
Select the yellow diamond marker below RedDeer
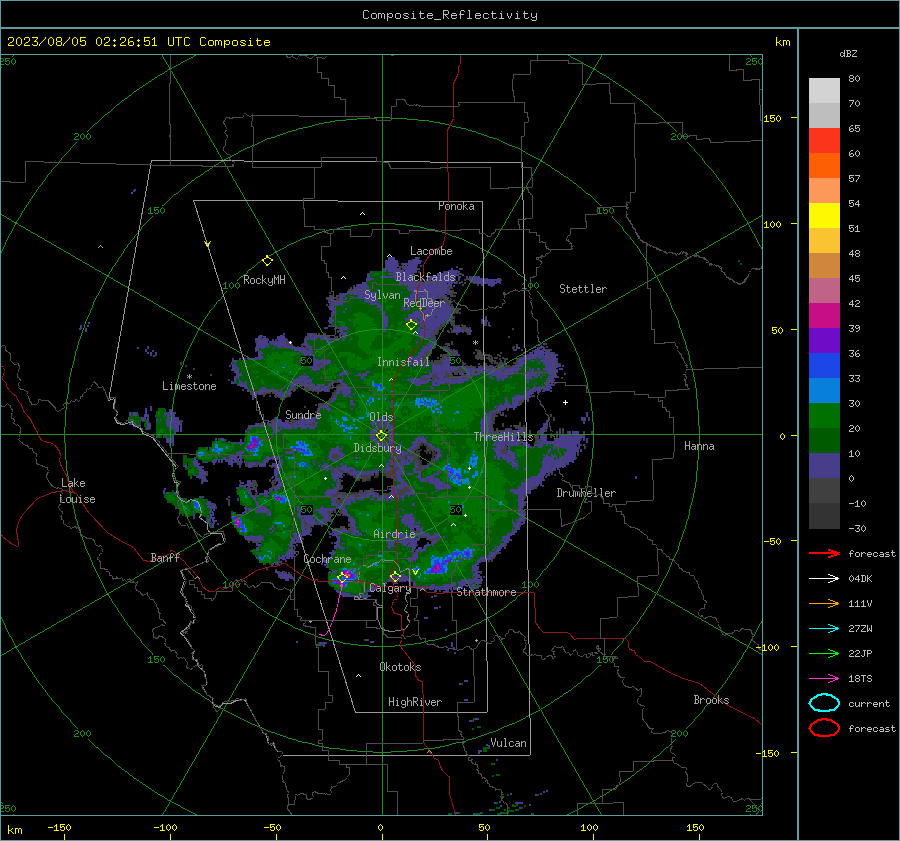point(412,325)
